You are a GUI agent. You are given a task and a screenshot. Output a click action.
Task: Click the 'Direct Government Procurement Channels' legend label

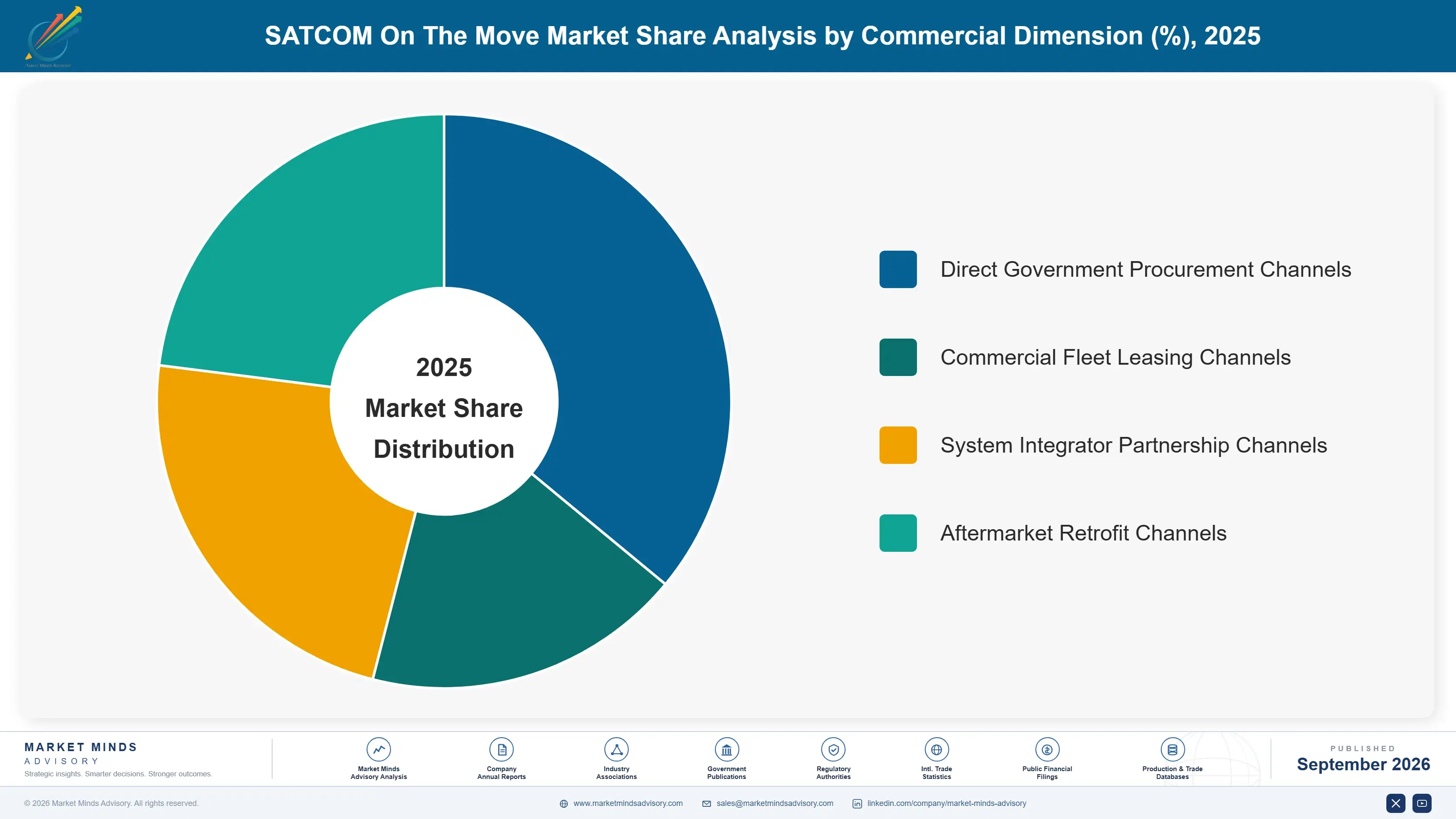coord(1146,269)
